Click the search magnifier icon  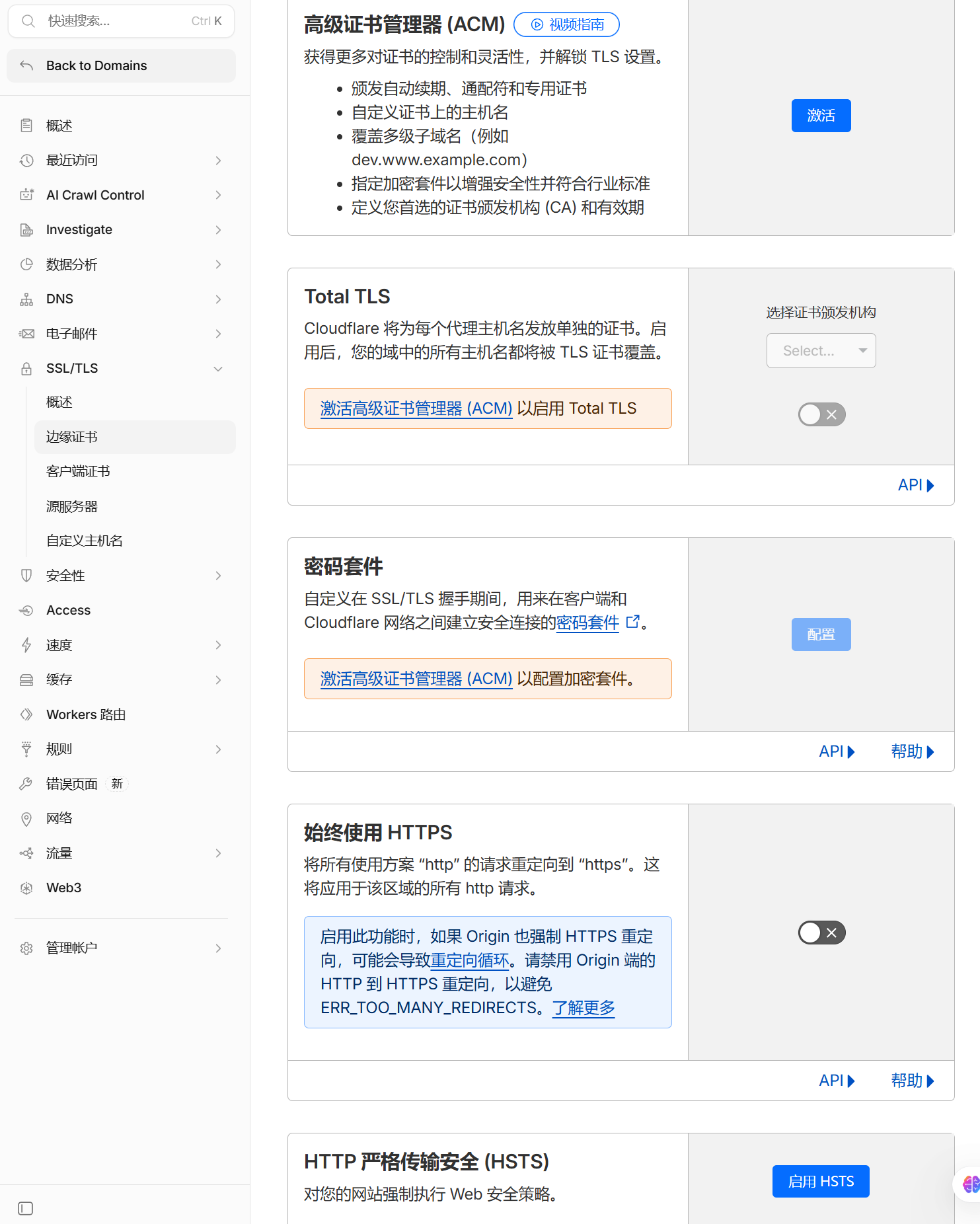coord(28,21)
